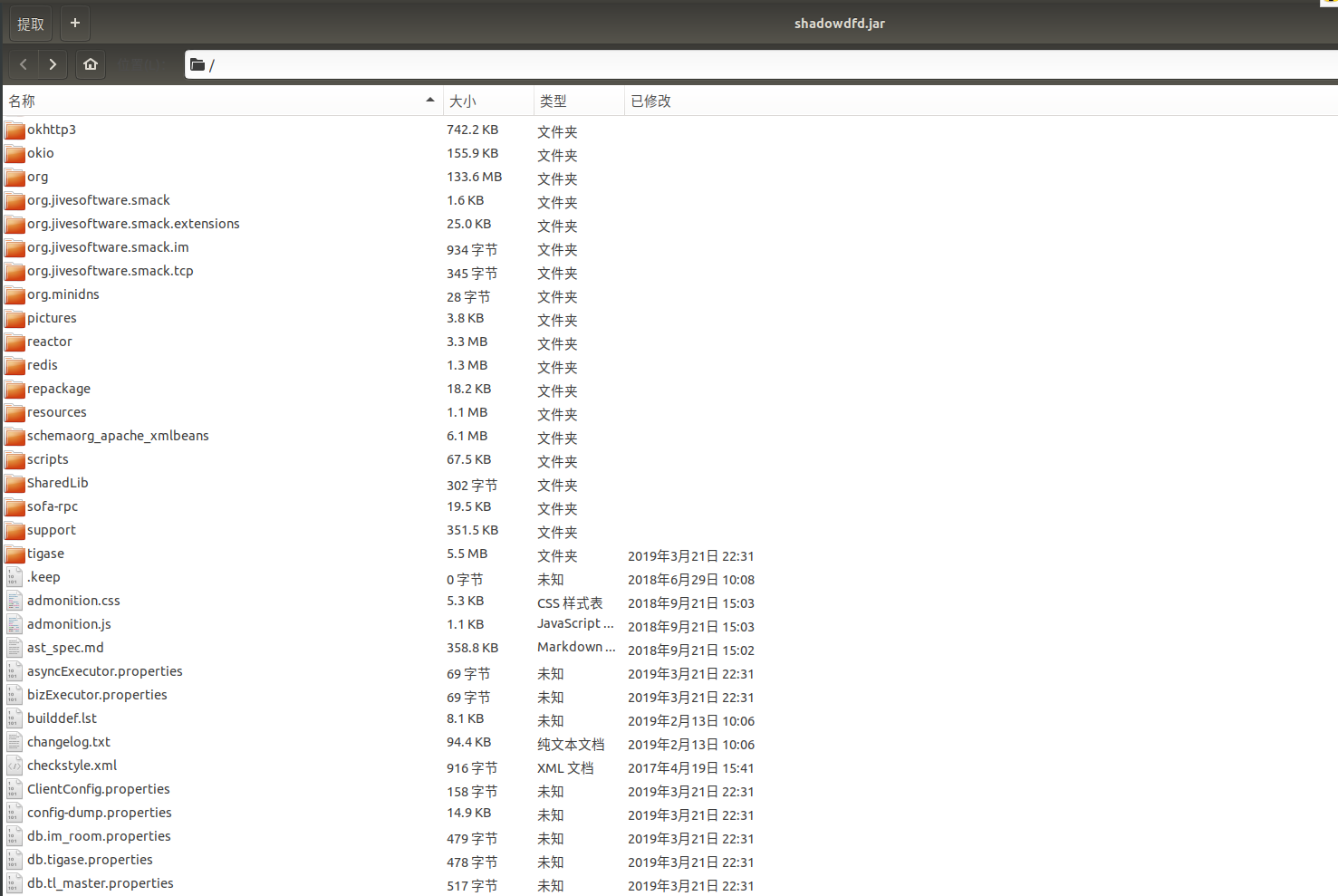Select the okhttp3 folder icon

coord(14,130)
